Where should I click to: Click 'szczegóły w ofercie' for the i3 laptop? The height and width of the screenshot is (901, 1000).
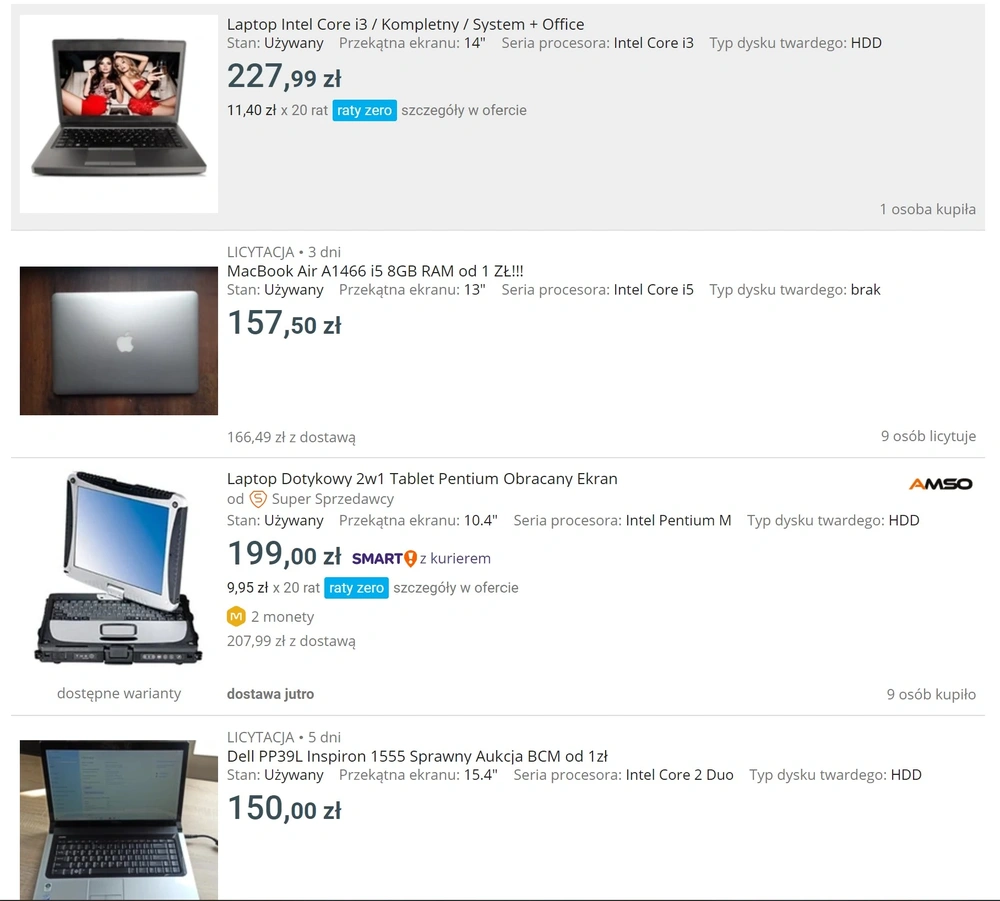[464, 110]
